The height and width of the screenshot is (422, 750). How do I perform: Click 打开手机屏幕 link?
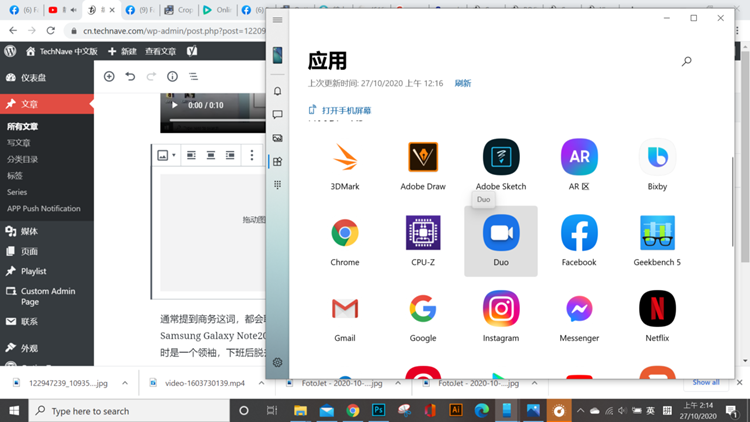point(340,111)
